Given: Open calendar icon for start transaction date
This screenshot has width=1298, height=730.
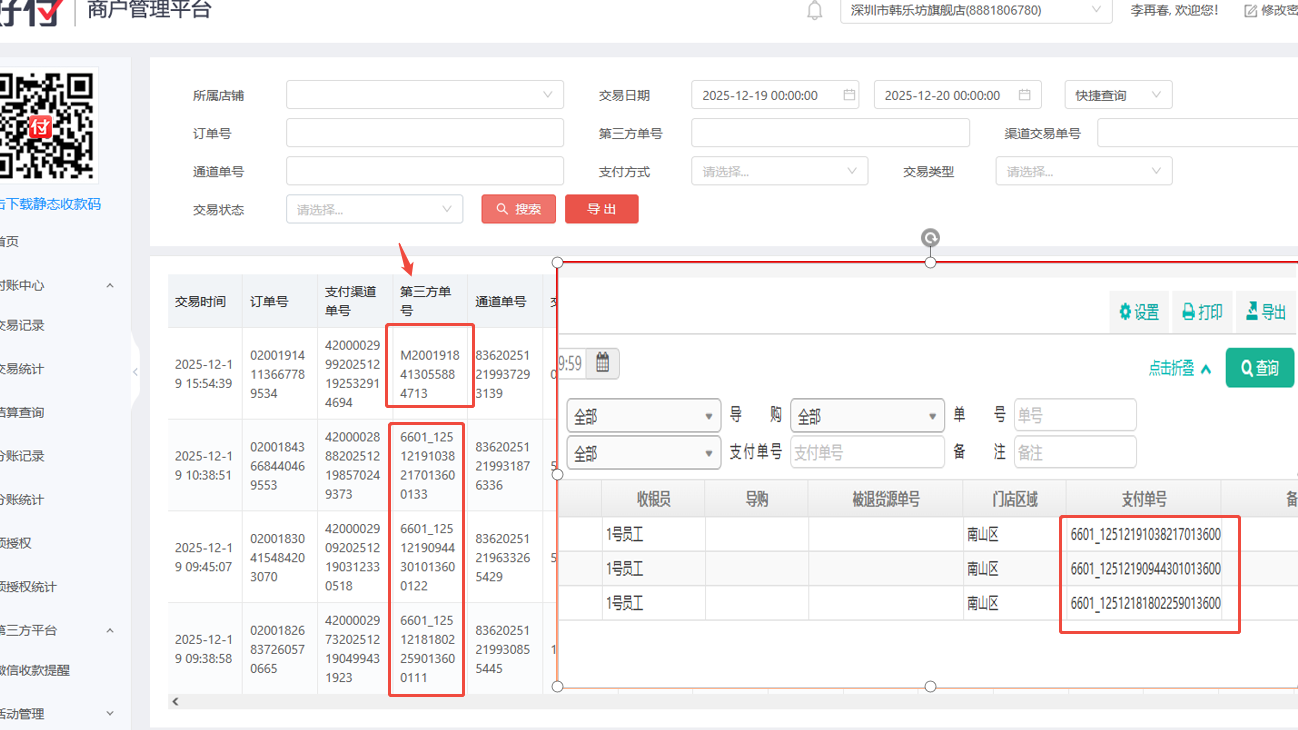Looking at the screenshot, I should coord(849,95).
